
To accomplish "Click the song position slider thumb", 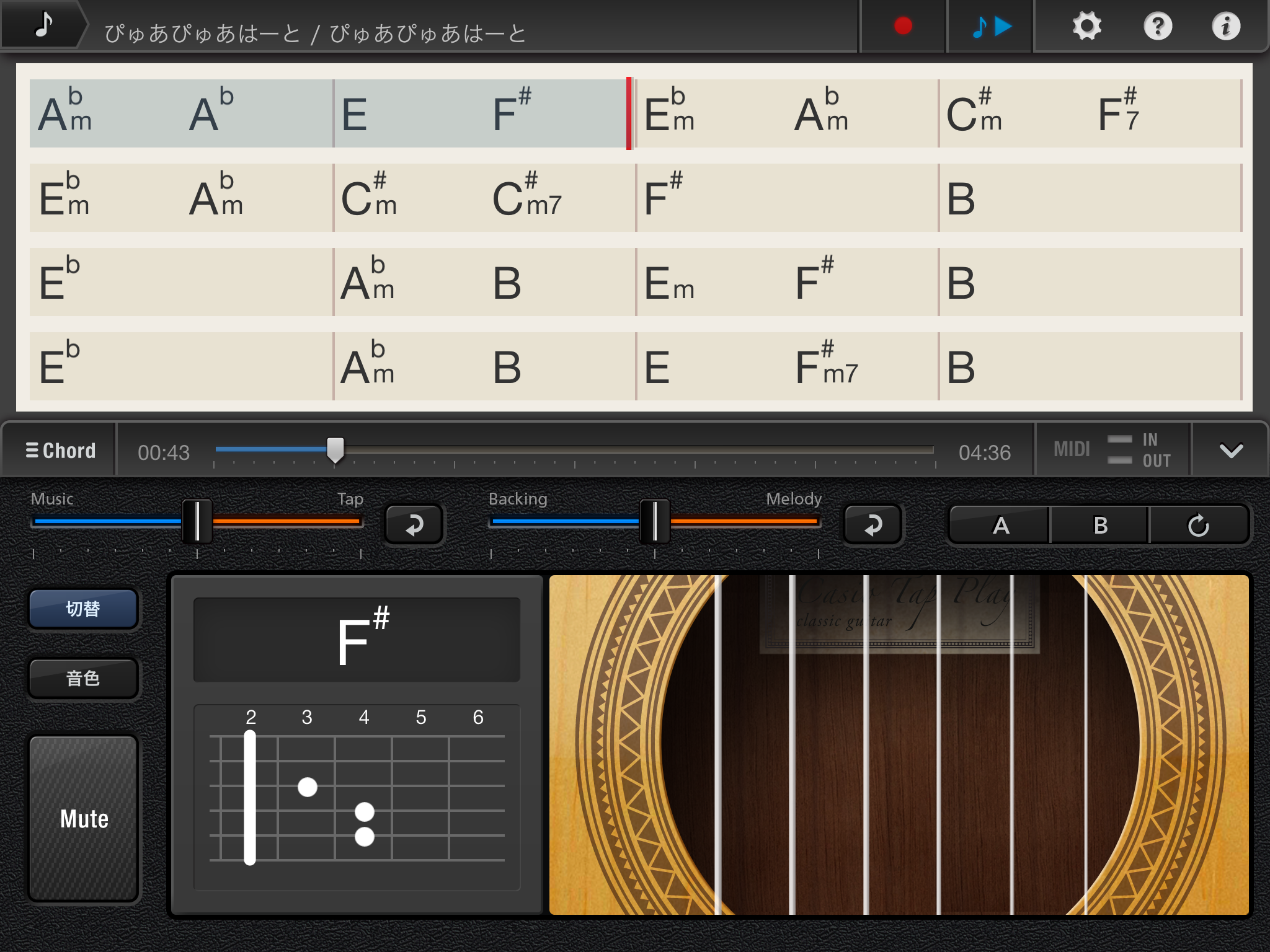I will point(335,449).
